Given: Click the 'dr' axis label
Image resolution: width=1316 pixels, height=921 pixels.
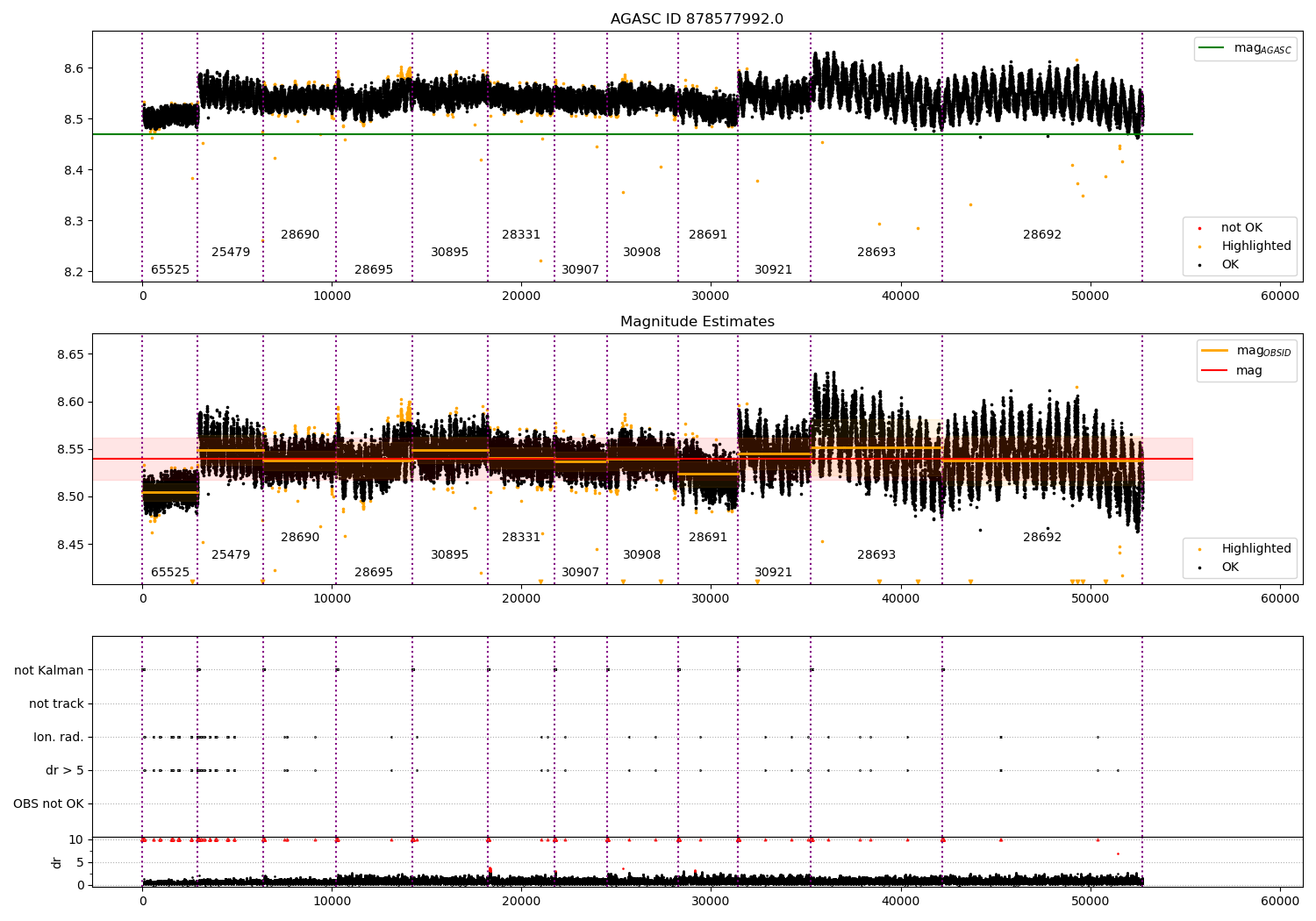Looking at the screenshot, I should pos(57,862).
